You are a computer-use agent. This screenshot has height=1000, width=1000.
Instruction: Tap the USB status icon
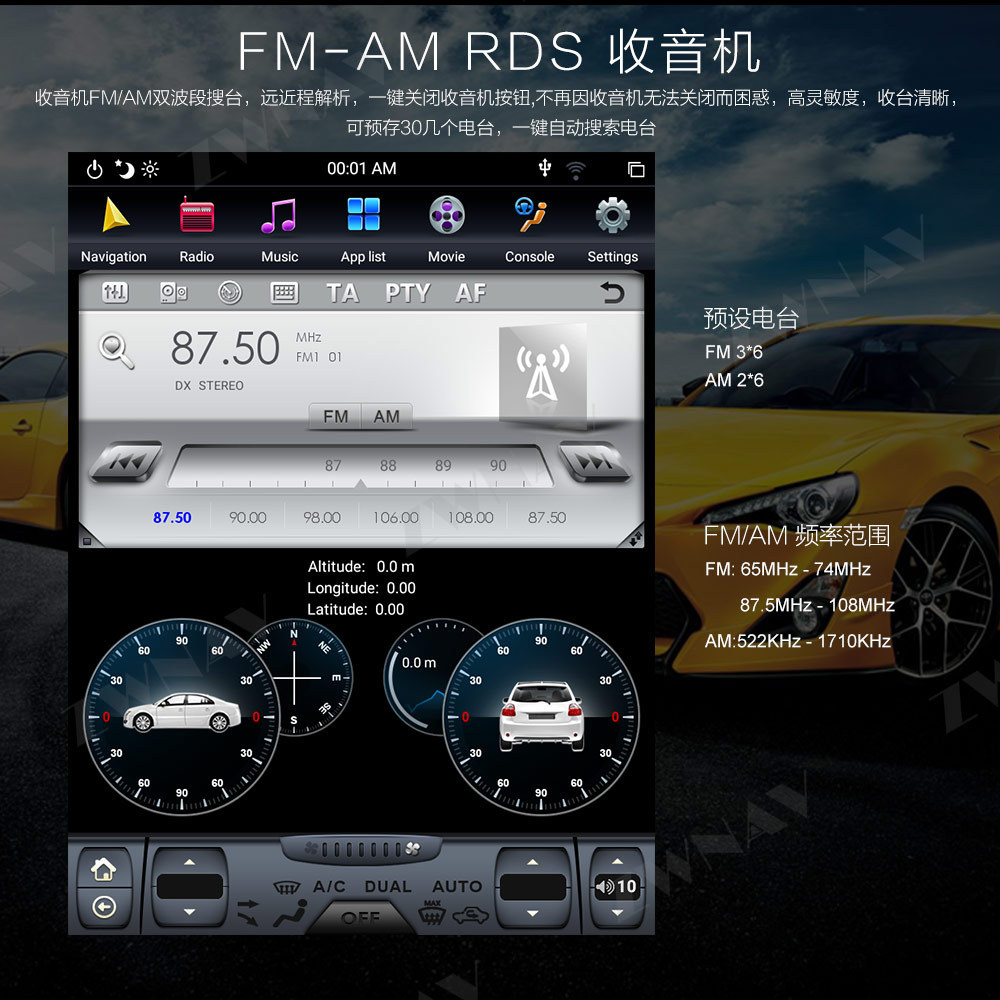click(x=545, y=168)
